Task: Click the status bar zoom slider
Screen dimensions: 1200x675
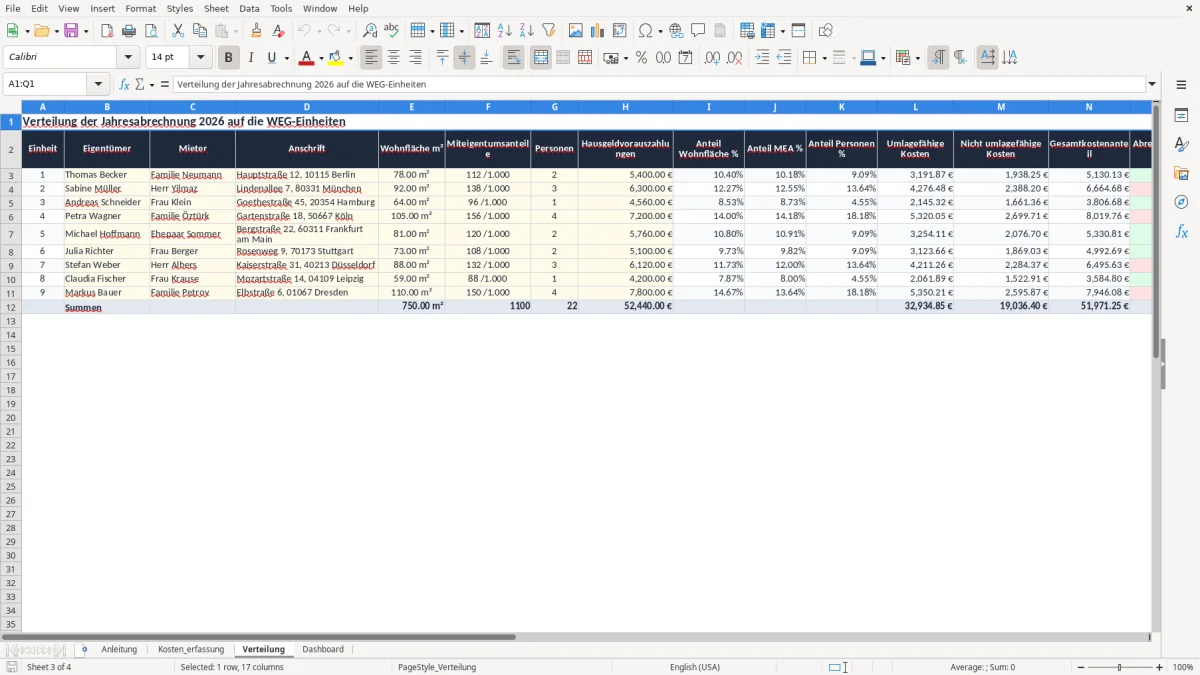Action: tap(1120, 667)
